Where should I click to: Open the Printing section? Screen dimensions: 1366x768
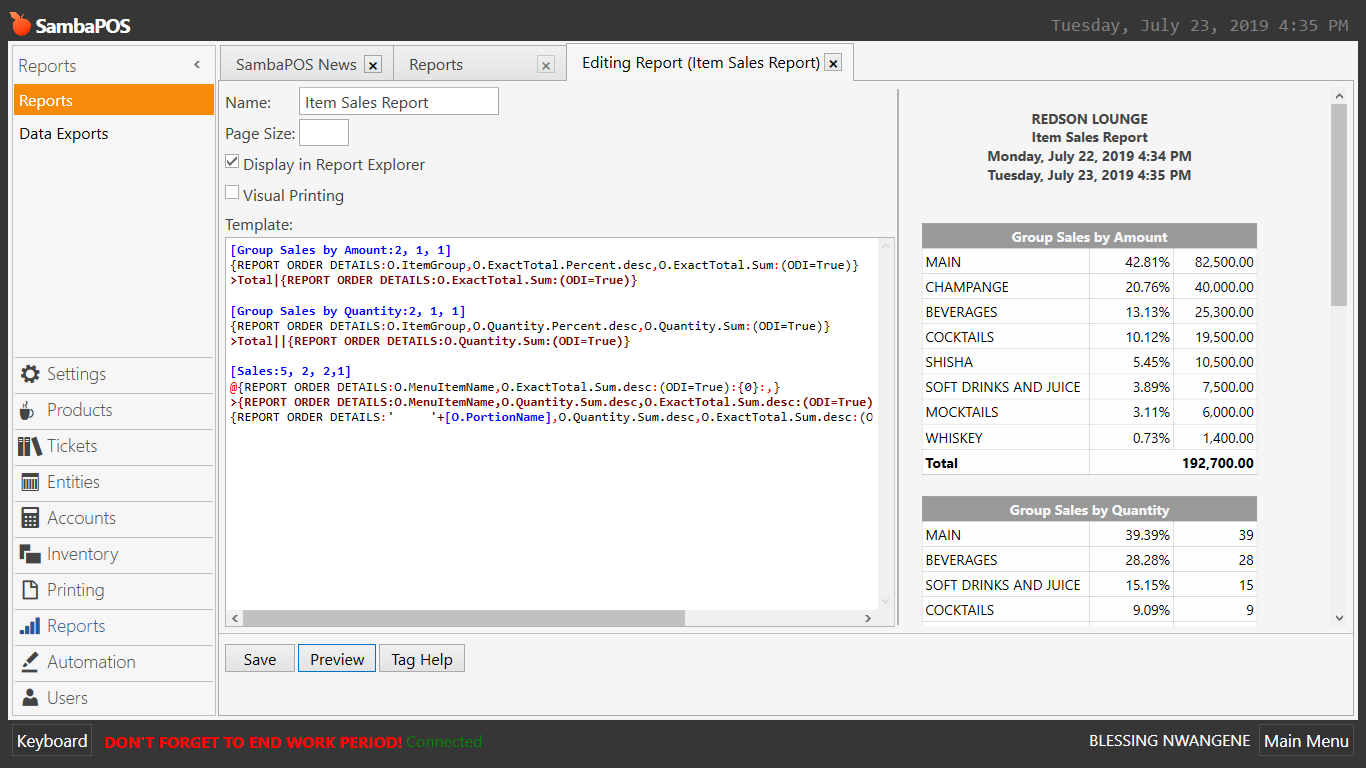click(x=114, y=590)
